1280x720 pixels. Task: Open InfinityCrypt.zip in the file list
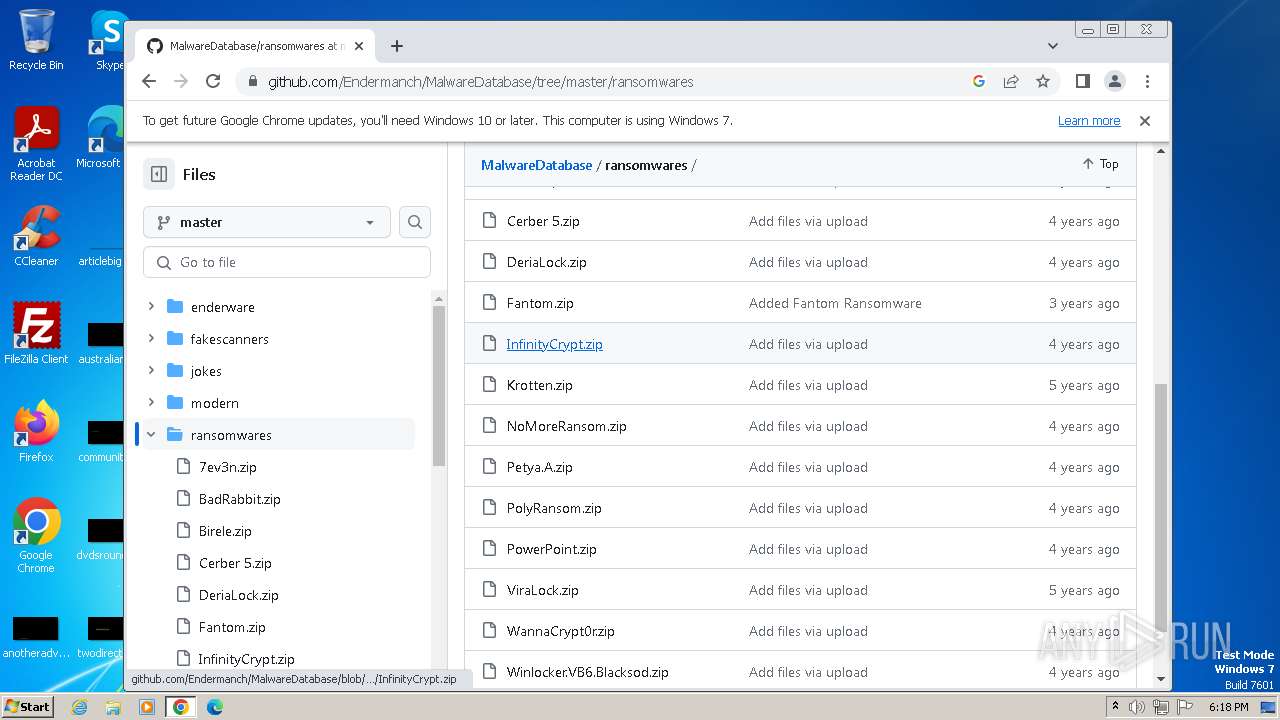[554, 344]
